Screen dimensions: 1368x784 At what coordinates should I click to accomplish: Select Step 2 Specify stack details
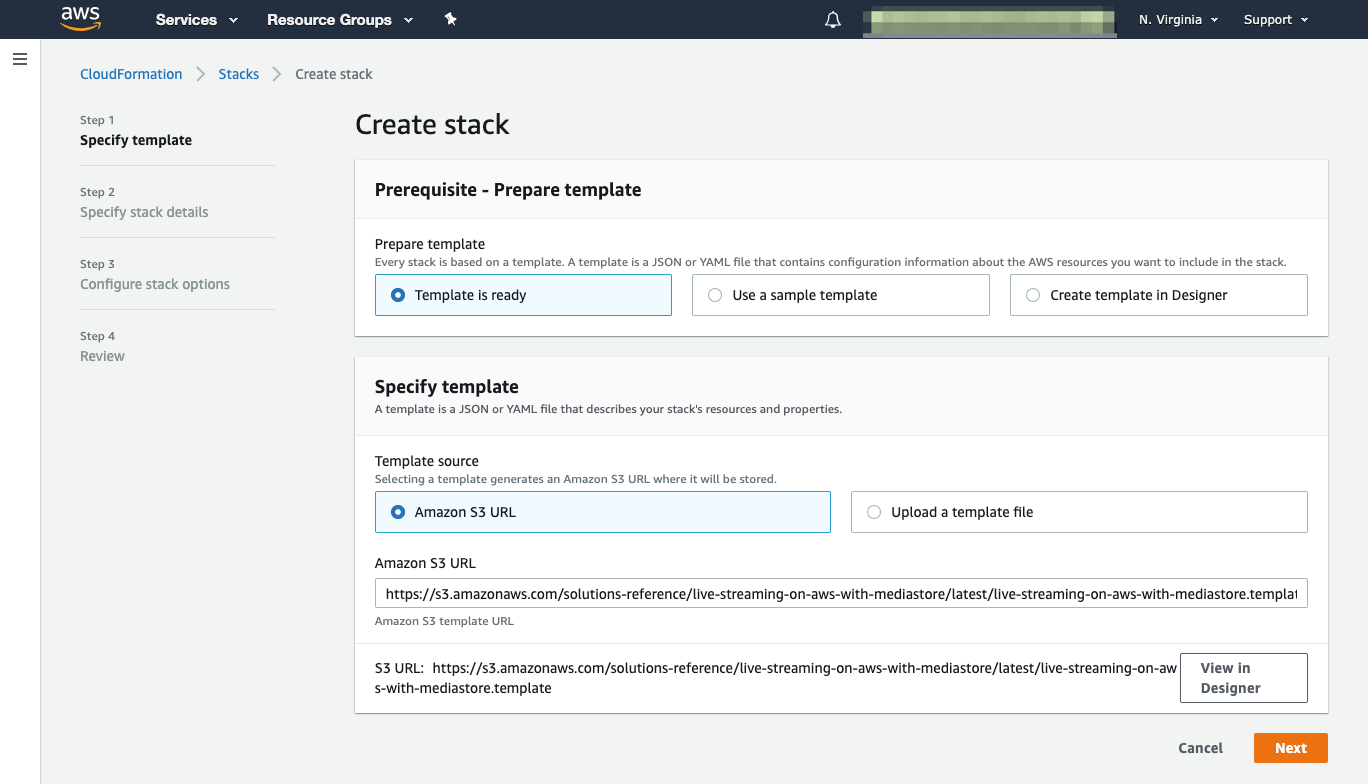pyautogui.click(x=144, y=212)
